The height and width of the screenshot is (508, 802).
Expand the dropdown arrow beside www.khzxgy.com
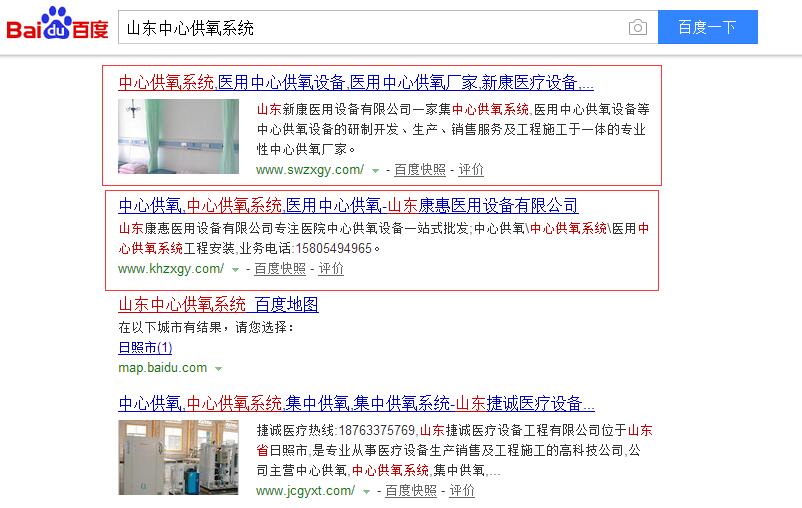click(x=235, y=270)
